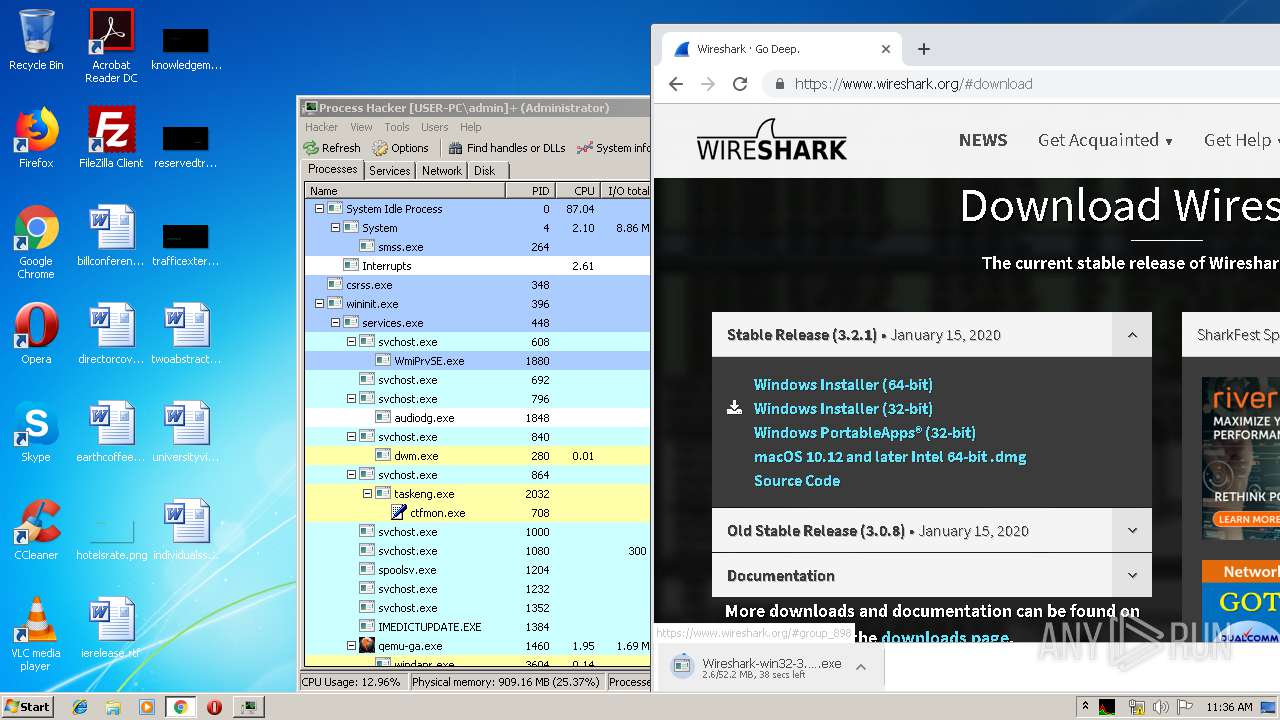Open the Users menu in Process Hacker
This screenshot has height=720, width=1280.
pos(434,127)
